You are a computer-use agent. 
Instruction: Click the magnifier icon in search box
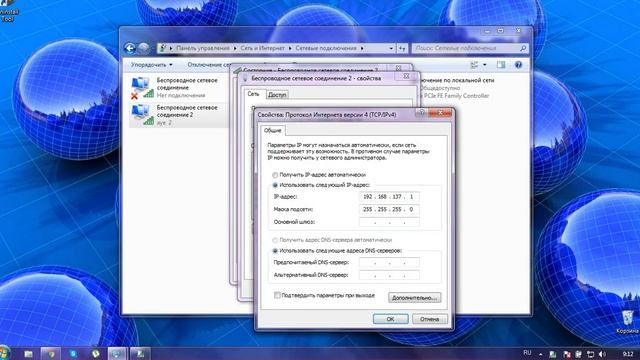(523, 48)
